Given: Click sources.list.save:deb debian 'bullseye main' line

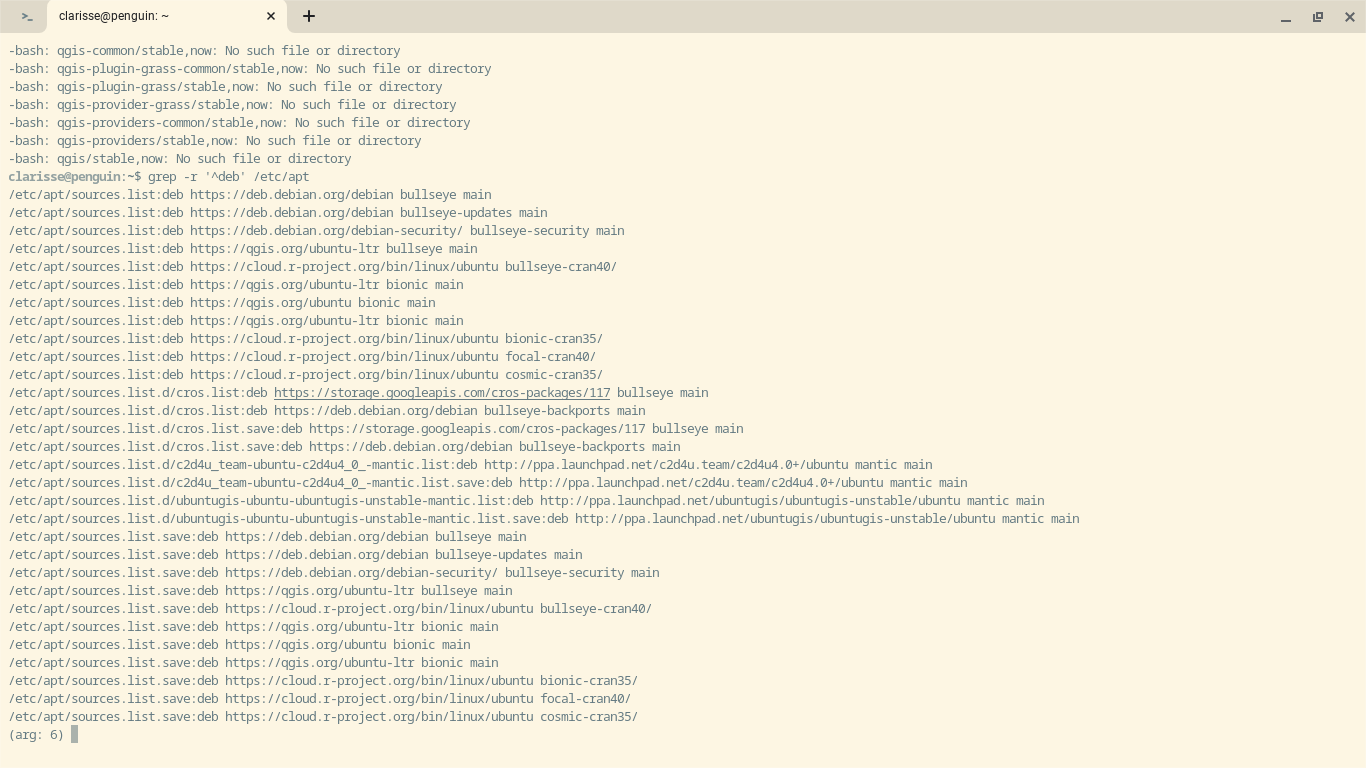Looking at the screenshot, I should click(267, 537).
